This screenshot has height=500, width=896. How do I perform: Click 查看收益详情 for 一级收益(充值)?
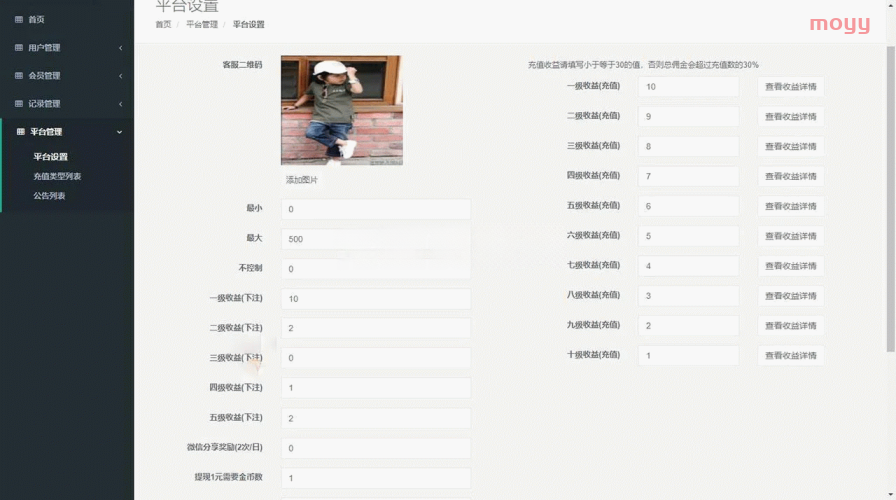click(x=791, y=87)
